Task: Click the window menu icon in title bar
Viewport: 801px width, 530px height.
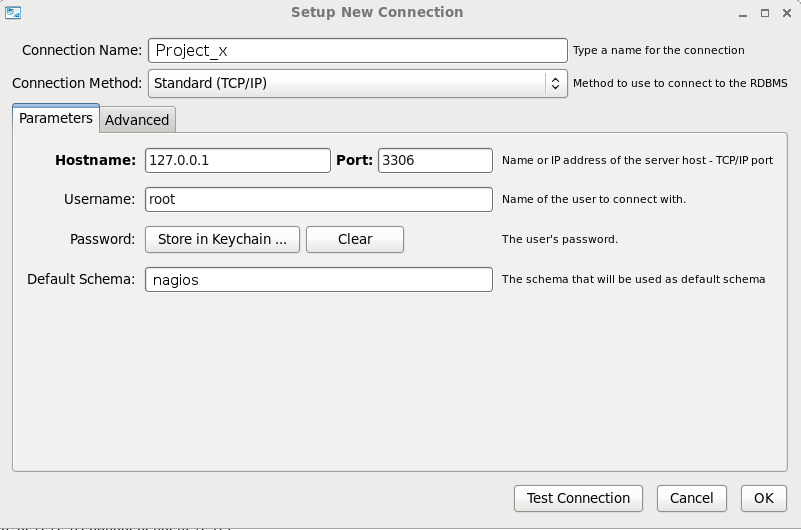Action: point(13,13)
